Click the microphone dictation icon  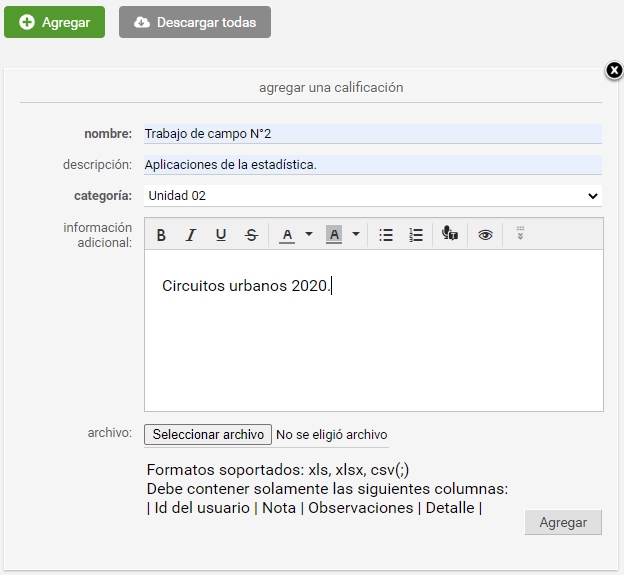click(x=450, y=234)
